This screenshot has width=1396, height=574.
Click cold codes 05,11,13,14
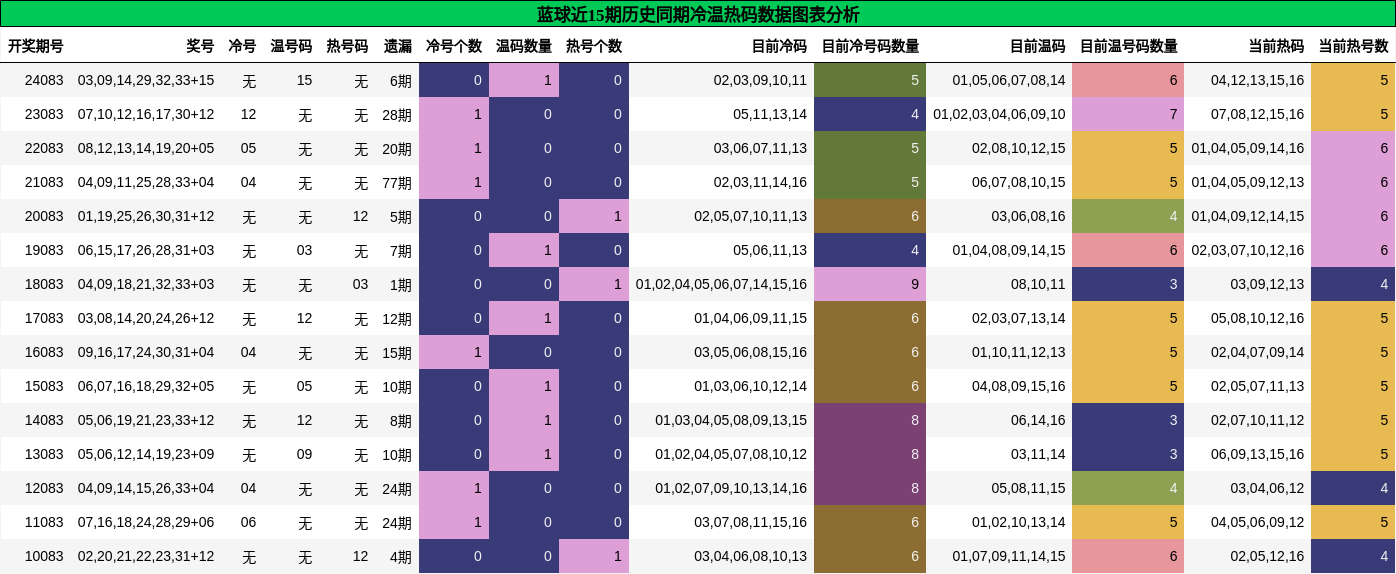770,114
